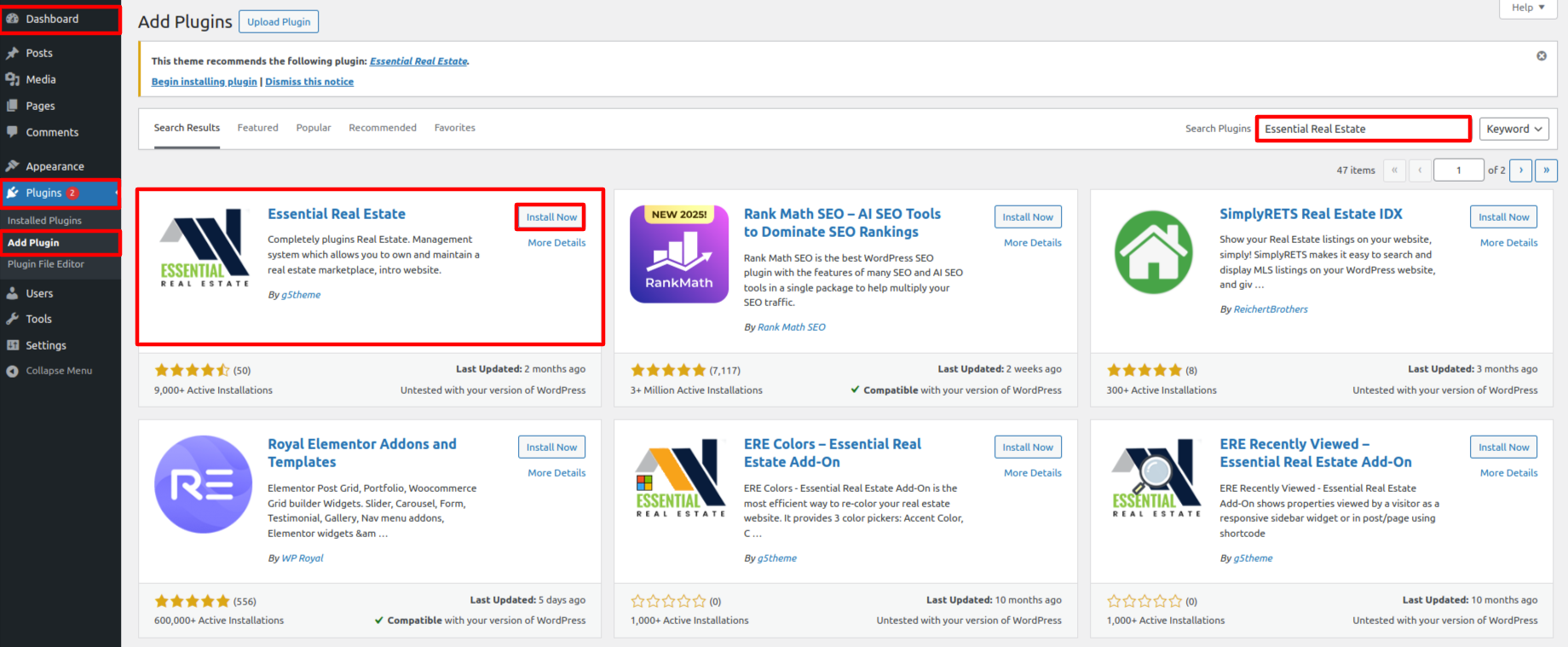Open the Keyword search type dropdown
Image resolution: width=1568 pixels, height=647 pixels.
[1513, 129]
